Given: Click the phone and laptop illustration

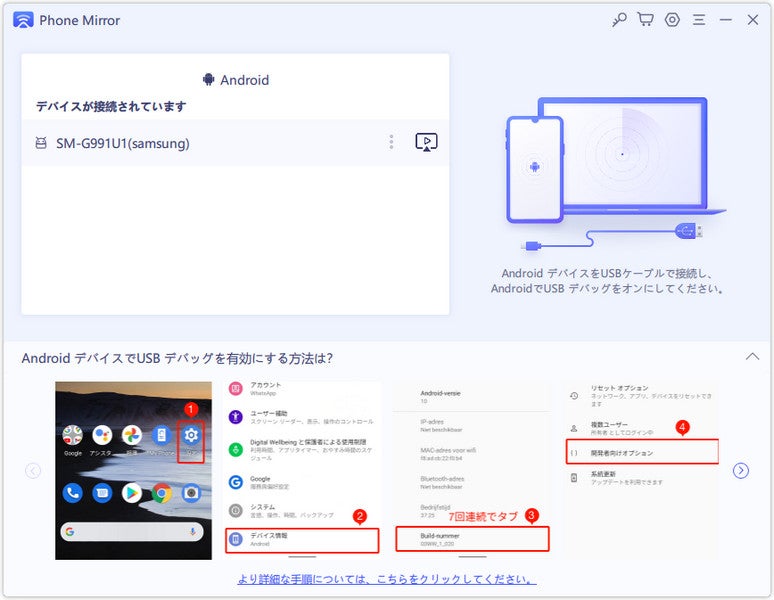Looking at the screenshot, I should point(616,174).
